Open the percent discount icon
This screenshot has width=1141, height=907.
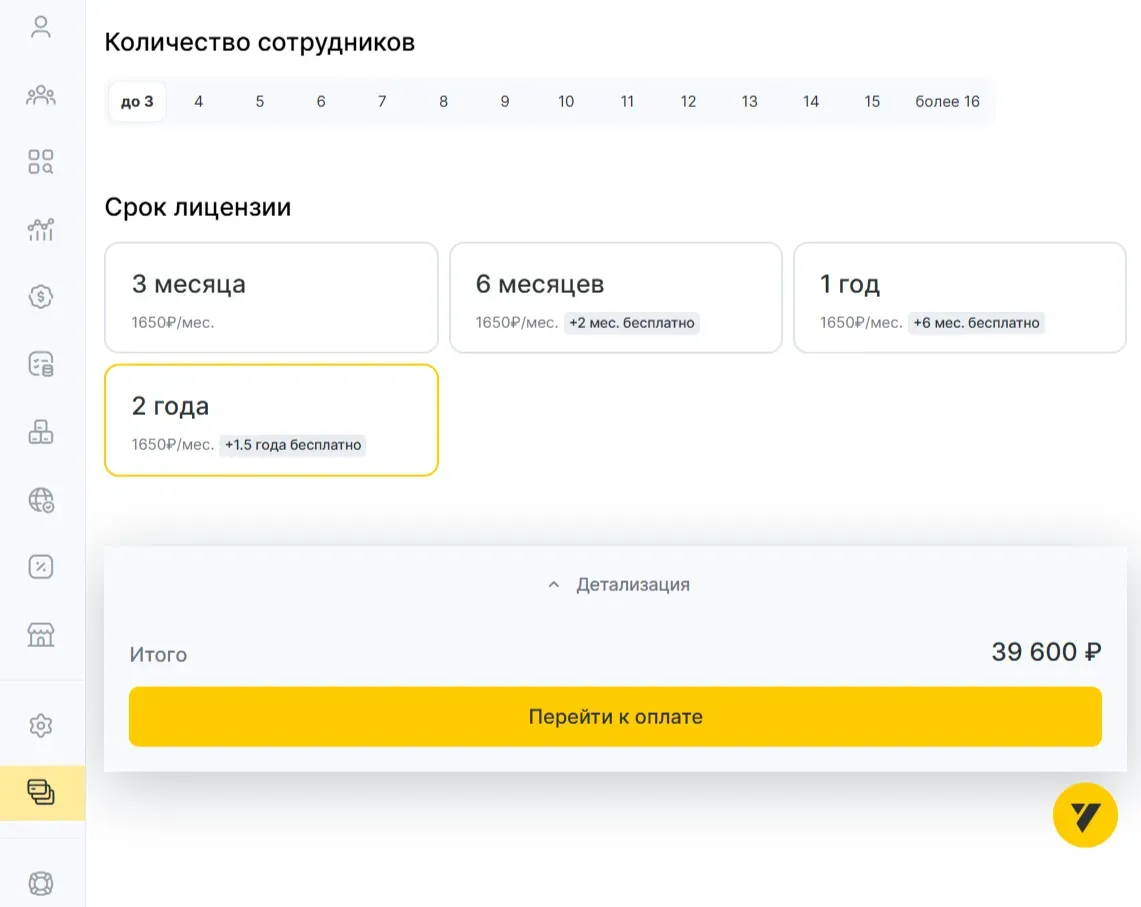[x=41, y=567]
